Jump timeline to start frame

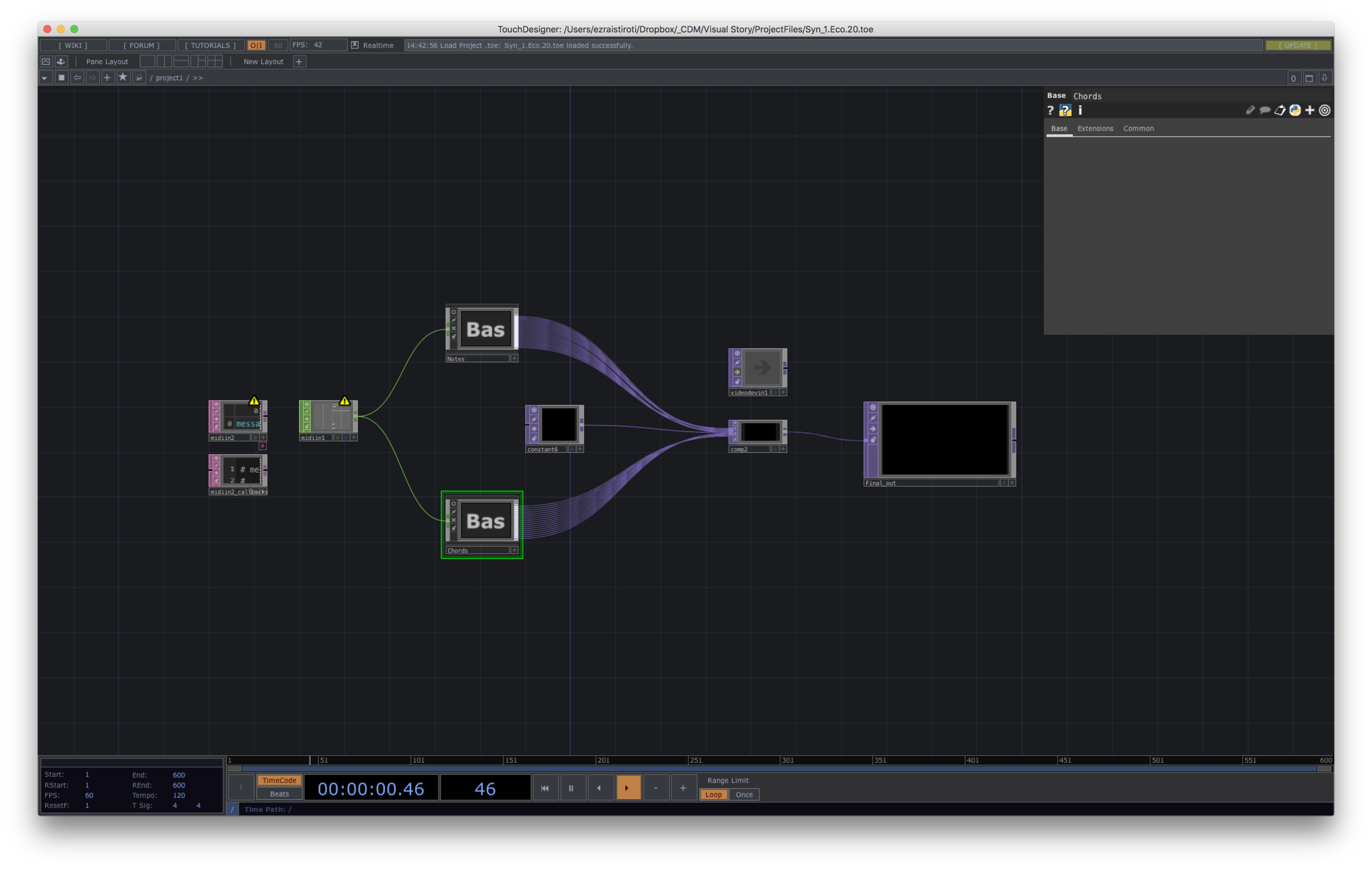tap(545, 788)
